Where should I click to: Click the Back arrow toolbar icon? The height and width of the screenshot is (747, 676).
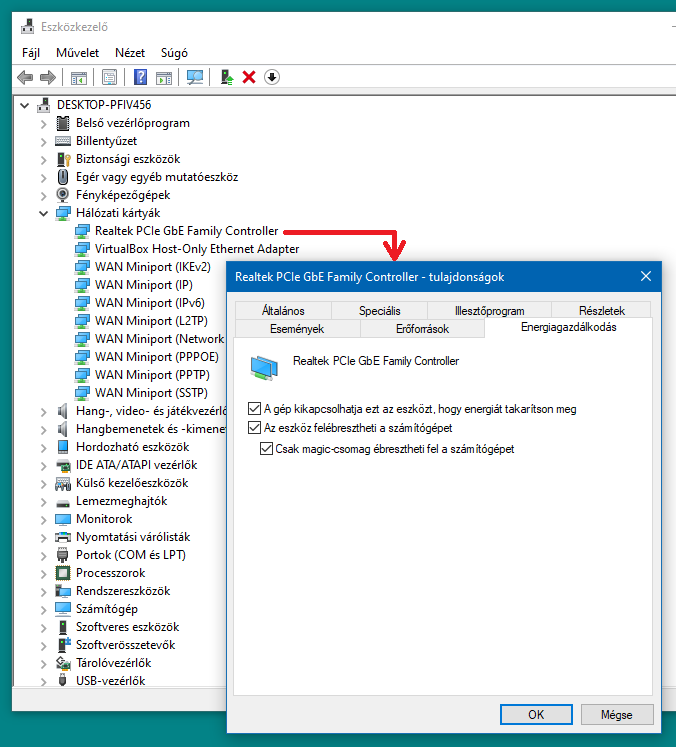(25, 77)
